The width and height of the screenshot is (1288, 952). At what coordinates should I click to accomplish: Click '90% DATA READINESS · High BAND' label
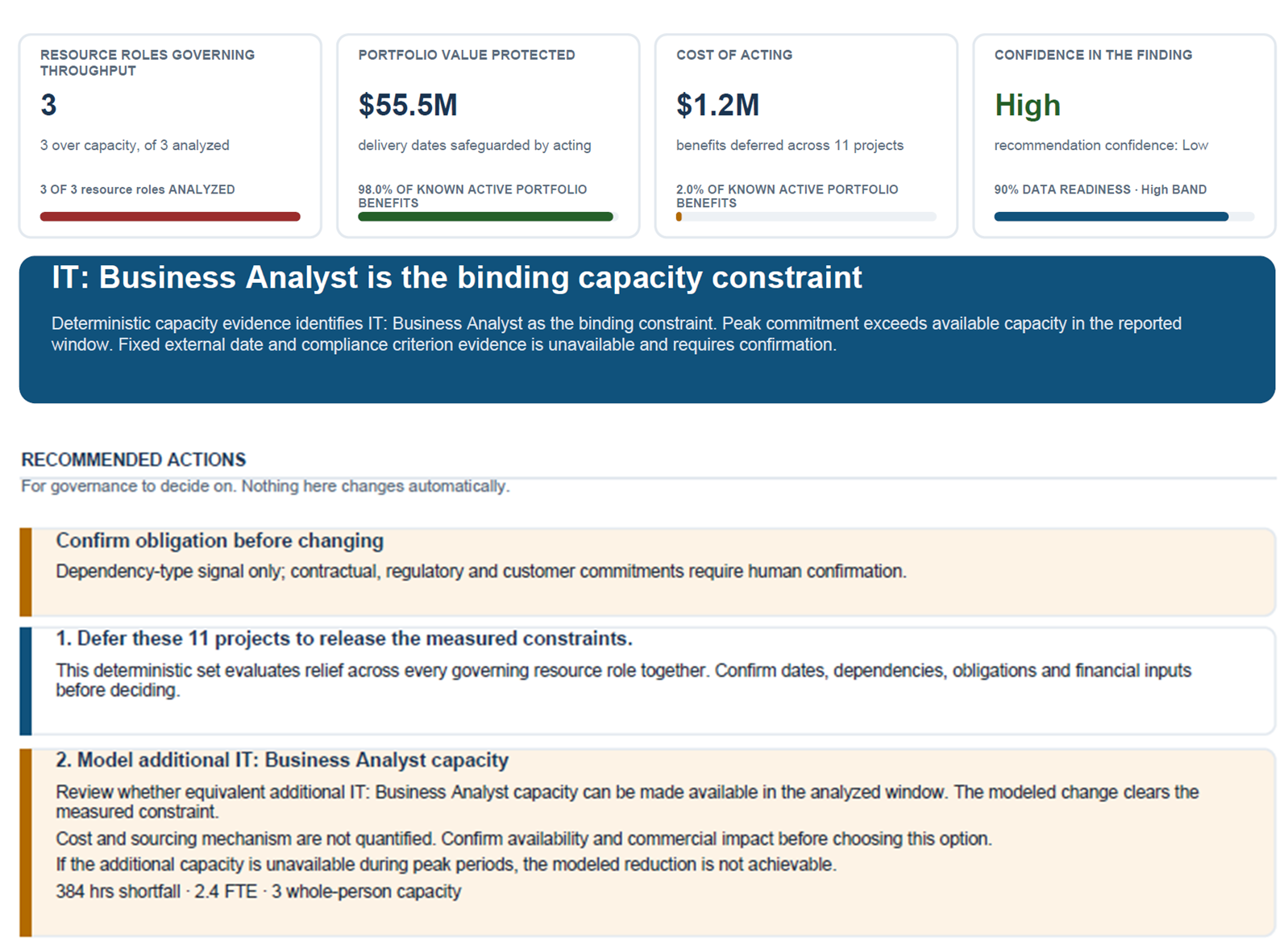[1100, 189]
